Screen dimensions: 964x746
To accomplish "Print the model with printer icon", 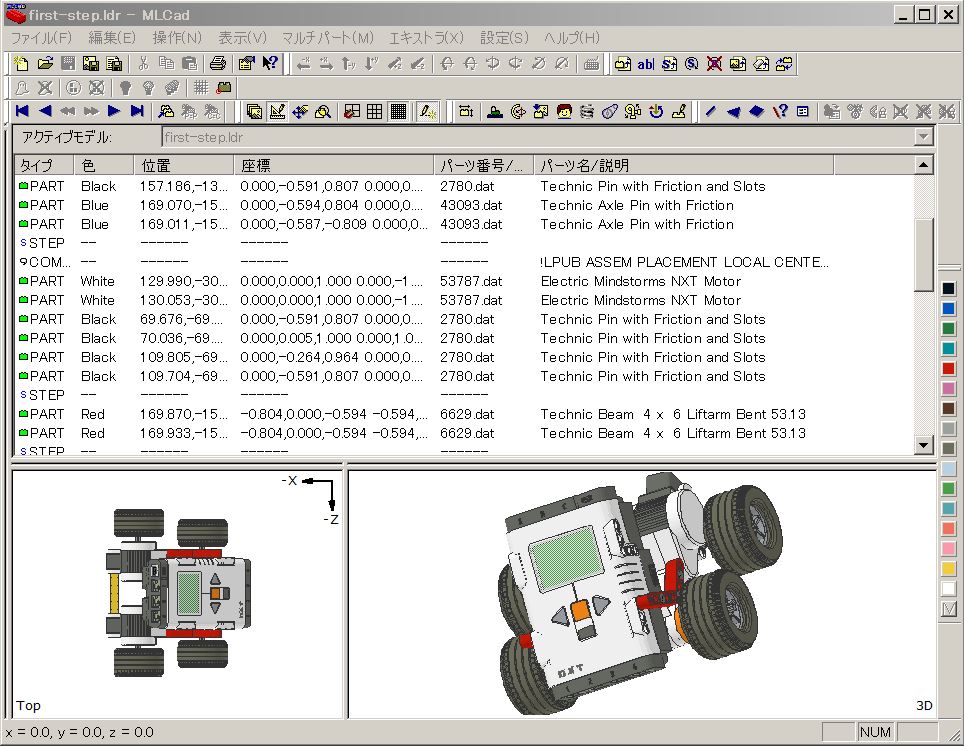I will click(x=218, y=63).
